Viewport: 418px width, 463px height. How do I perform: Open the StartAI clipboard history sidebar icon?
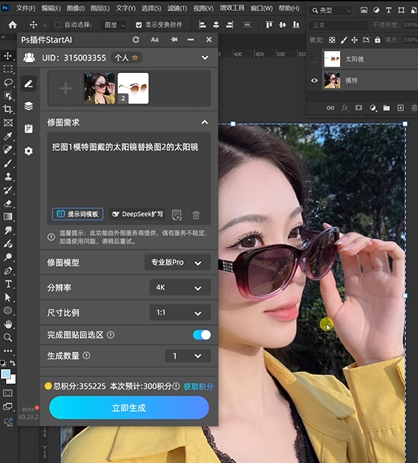pyautogui.click(x=29, y=129)
